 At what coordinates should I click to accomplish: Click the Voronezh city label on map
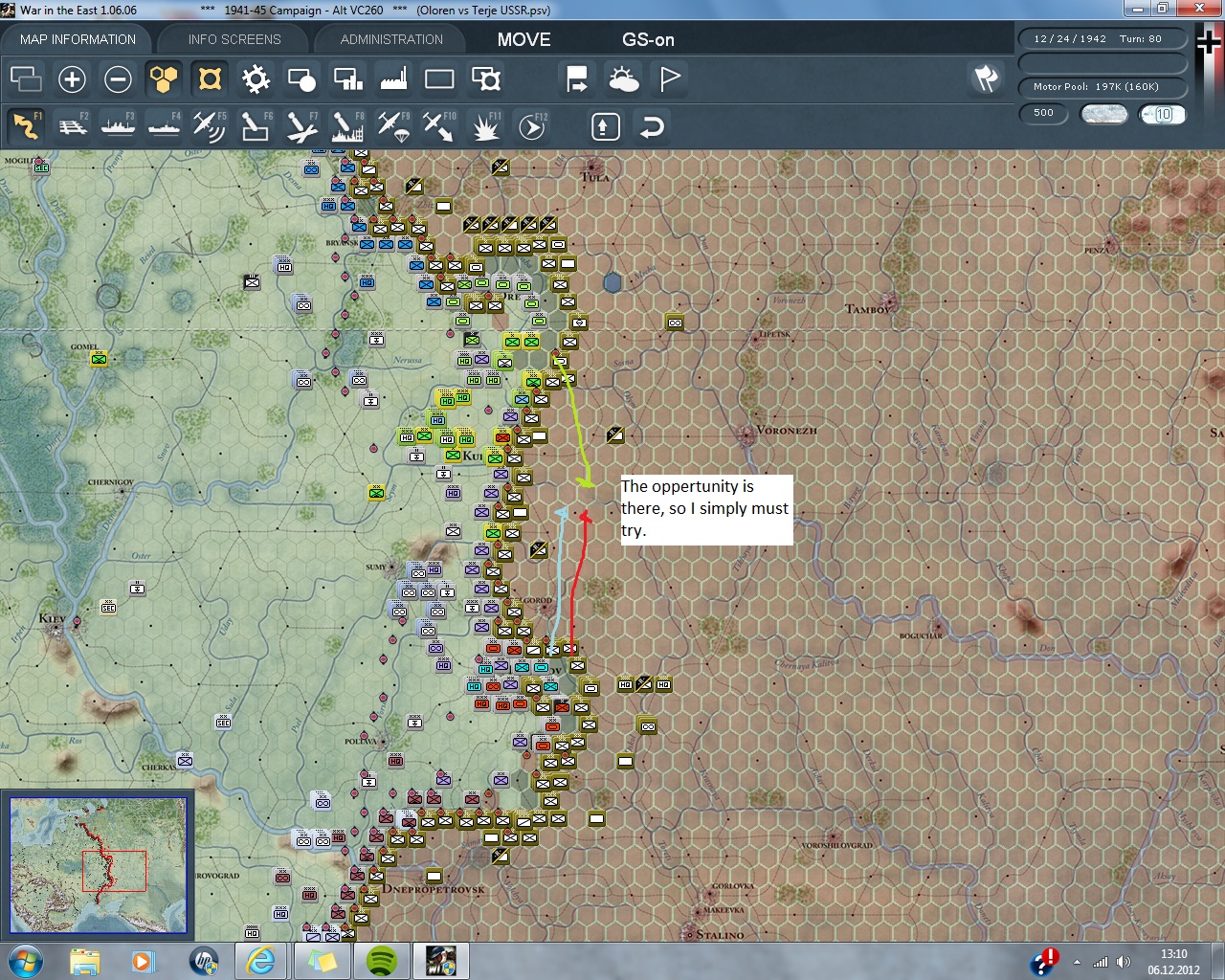(x=787, y=431)
